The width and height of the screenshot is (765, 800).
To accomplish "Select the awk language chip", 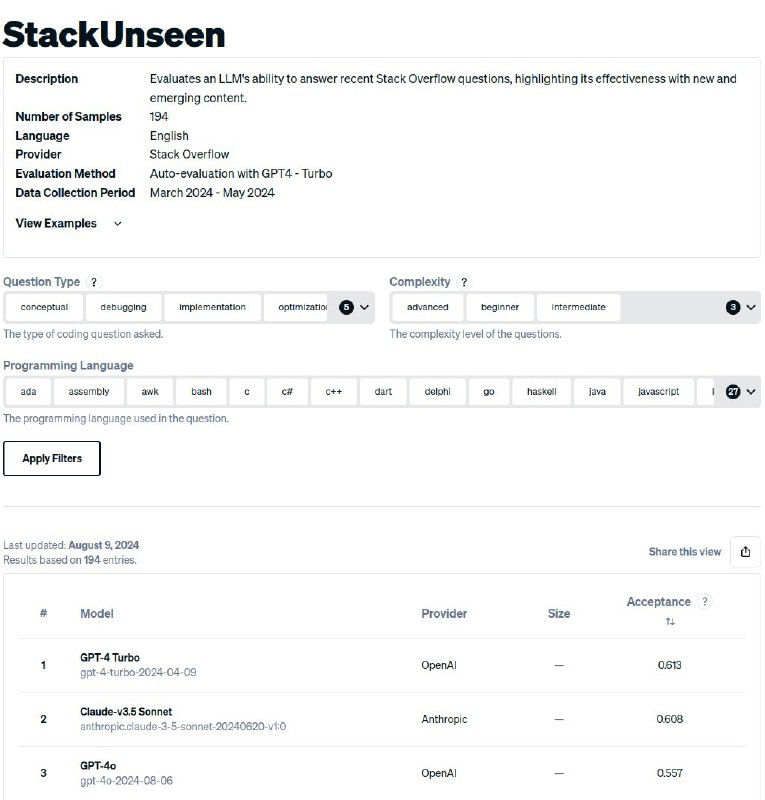I will coord(150,392).
